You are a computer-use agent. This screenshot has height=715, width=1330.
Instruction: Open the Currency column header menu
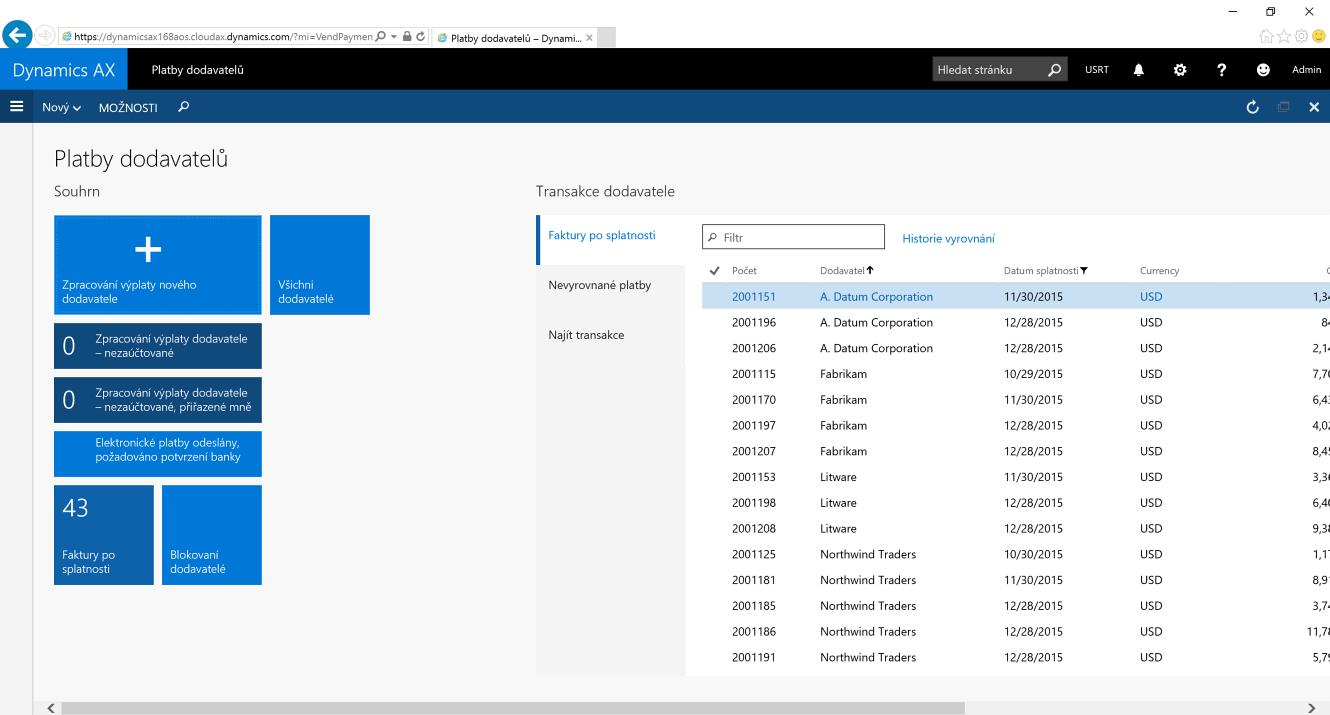point(1159,271)
